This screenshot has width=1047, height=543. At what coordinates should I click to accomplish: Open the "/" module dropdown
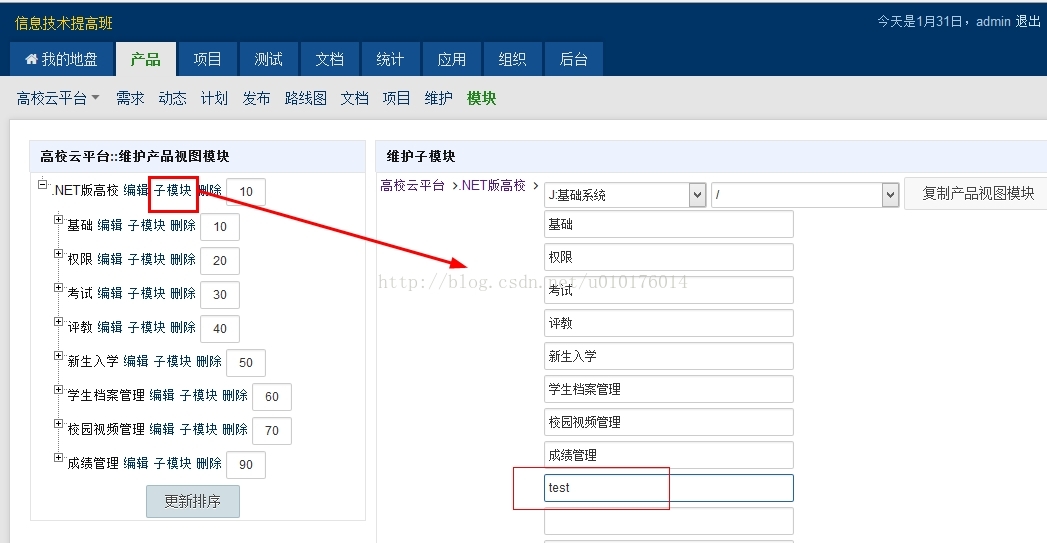point(805,195)
